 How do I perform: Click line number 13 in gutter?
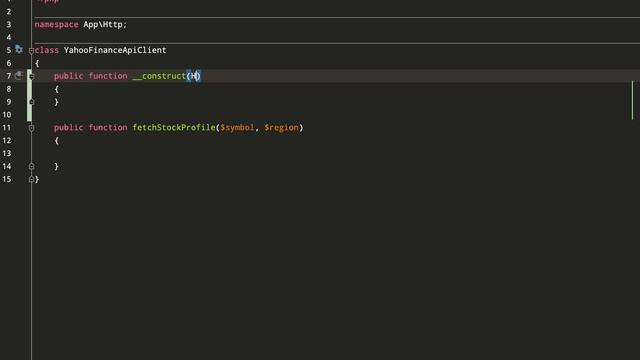click(7, 153)
